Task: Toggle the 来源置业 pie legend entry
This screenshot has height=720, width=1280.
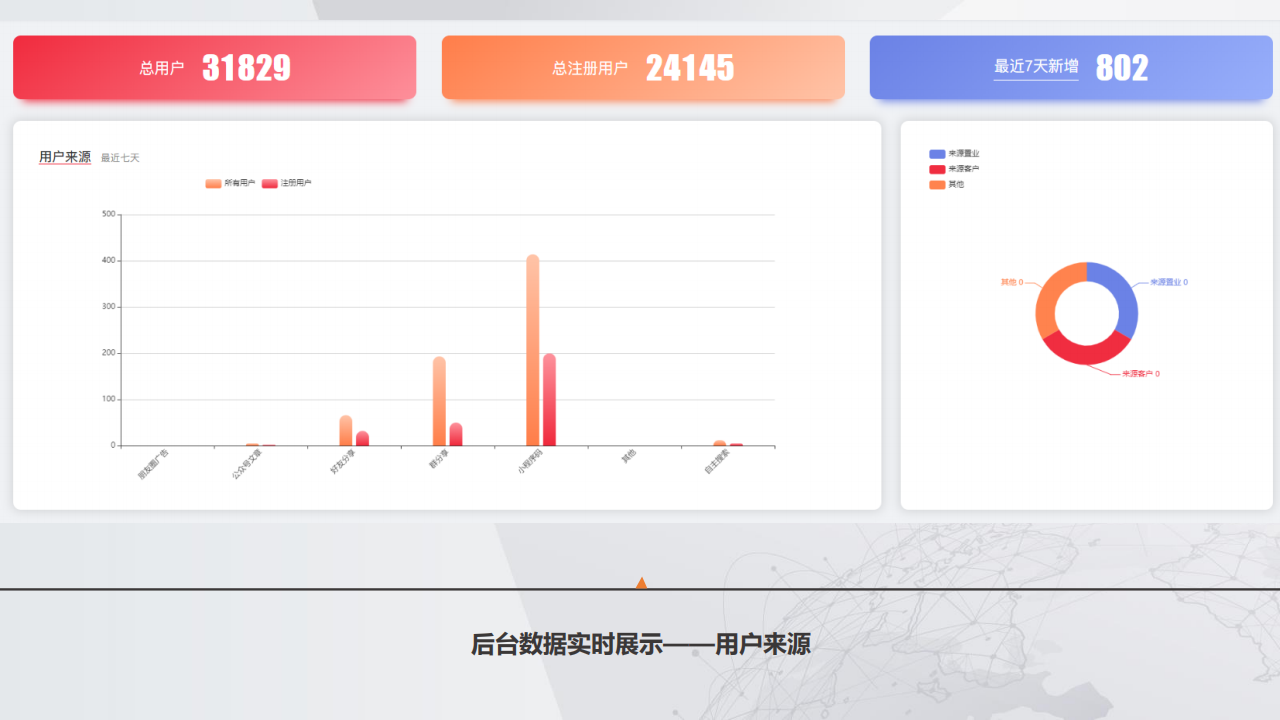Action: (x=954, y=154)
